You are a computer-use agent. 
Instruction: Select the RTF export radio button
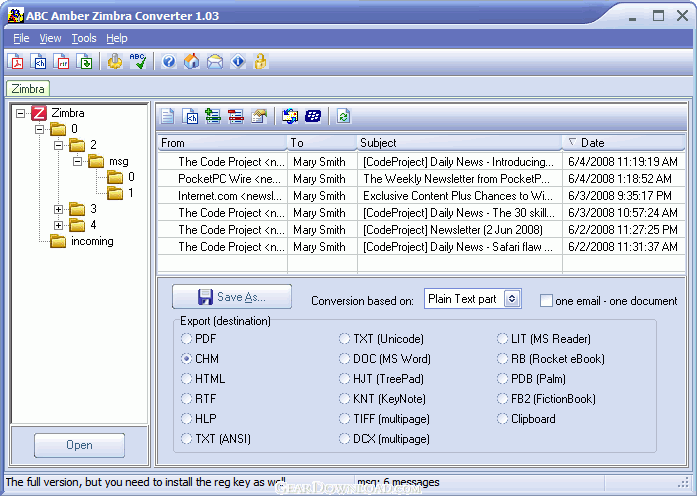point(186,399)
